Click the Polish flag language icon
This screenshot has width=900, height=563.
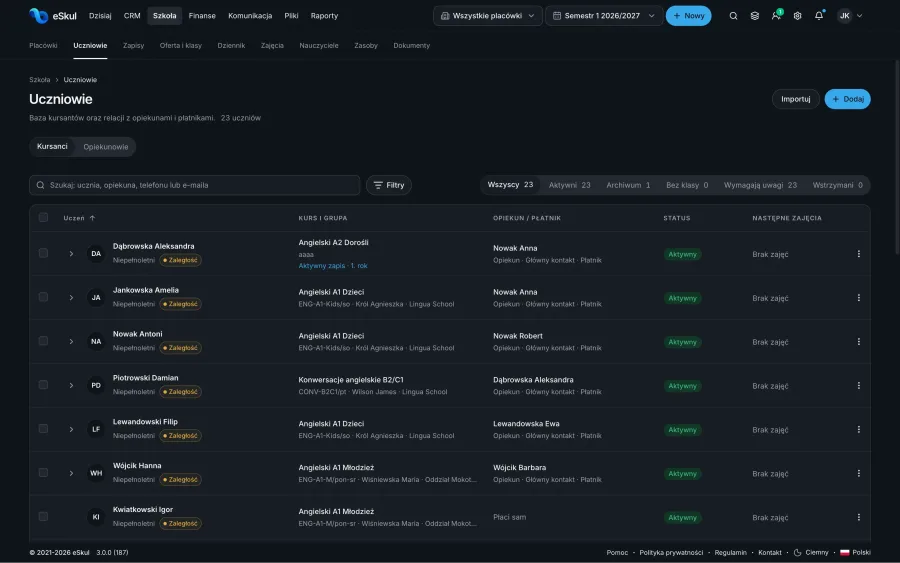[844, 553]
